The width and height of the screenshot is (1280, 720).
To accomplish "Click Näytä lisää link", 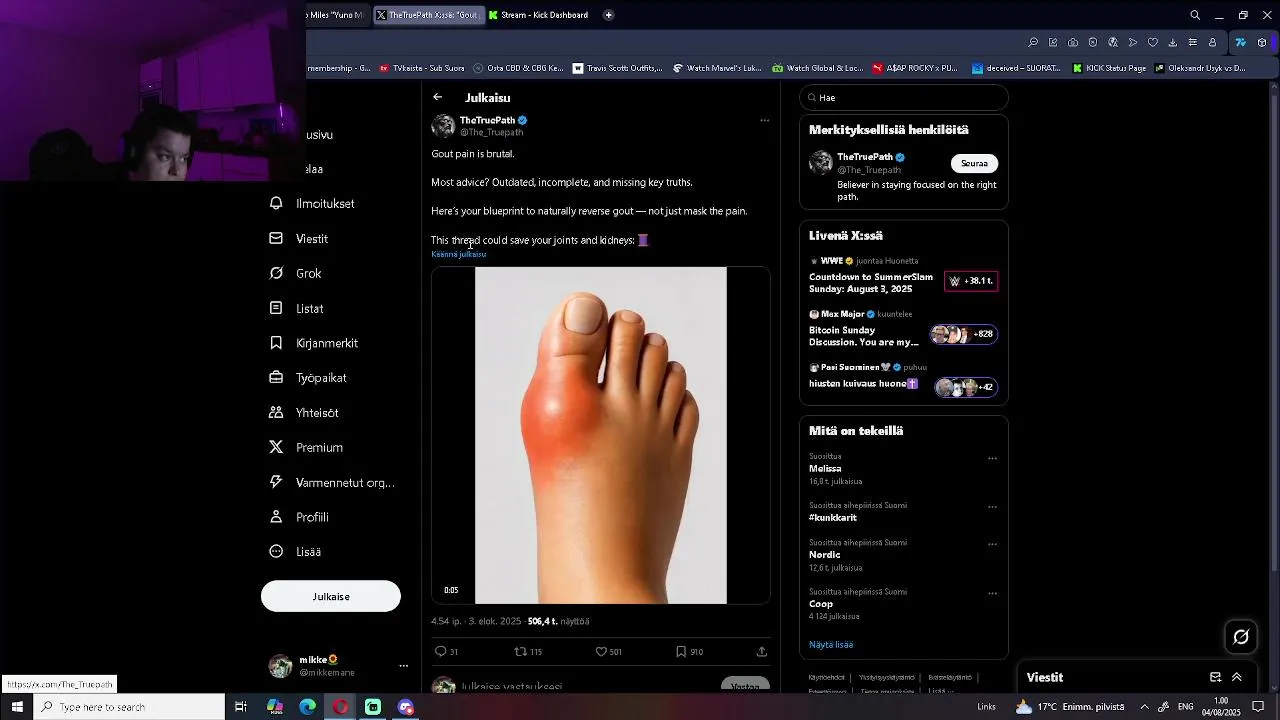I will [x=831, y=645].
